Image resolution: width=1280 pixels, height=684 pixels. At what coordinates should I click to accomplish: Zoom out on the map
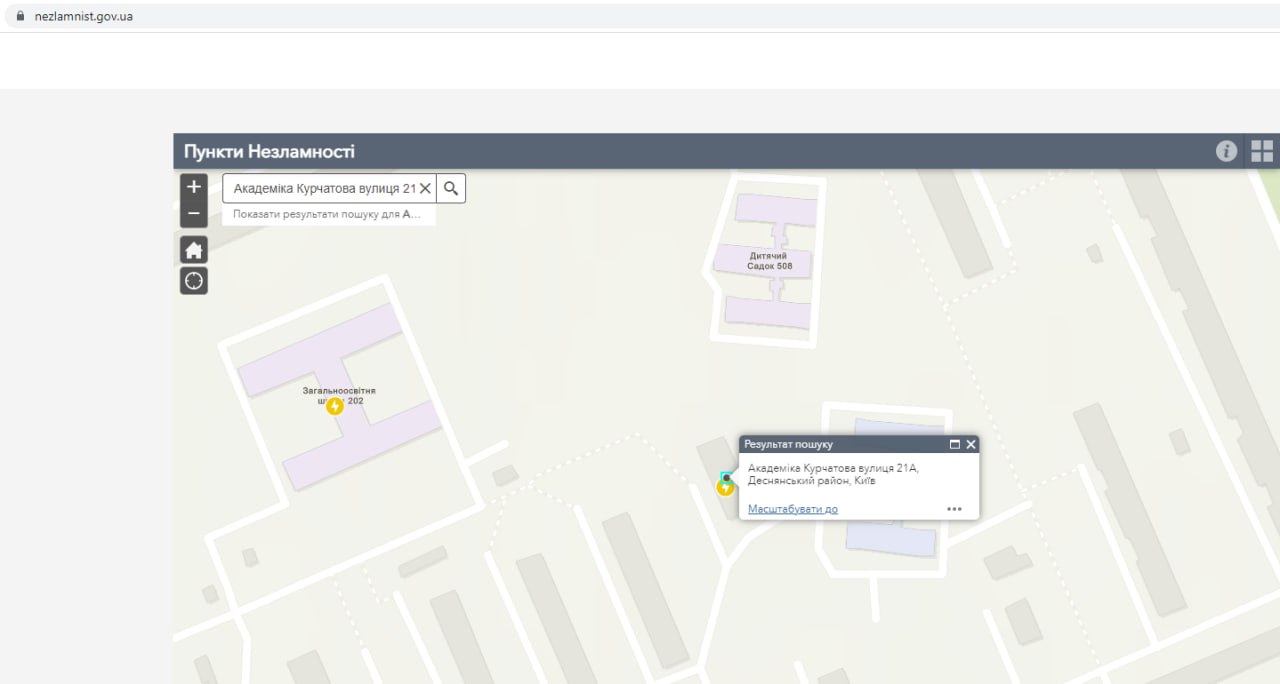click(x=194, y=214)
